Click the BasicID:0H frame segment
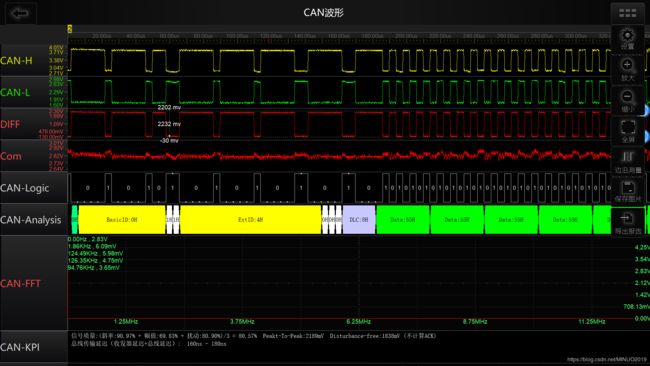Viewport: 650px width, 366px height. (121, 220)
